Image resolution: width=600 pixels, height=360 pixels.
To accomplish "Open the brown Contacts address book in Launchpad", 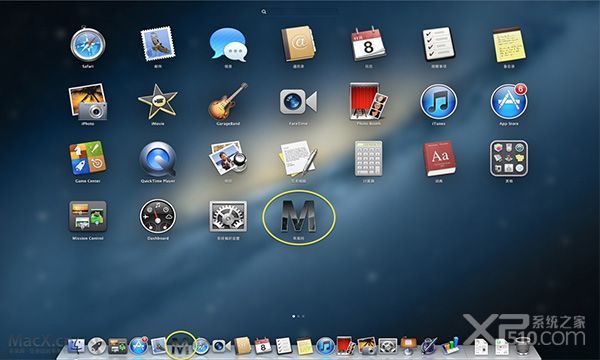I will click(x=298, y=44).
